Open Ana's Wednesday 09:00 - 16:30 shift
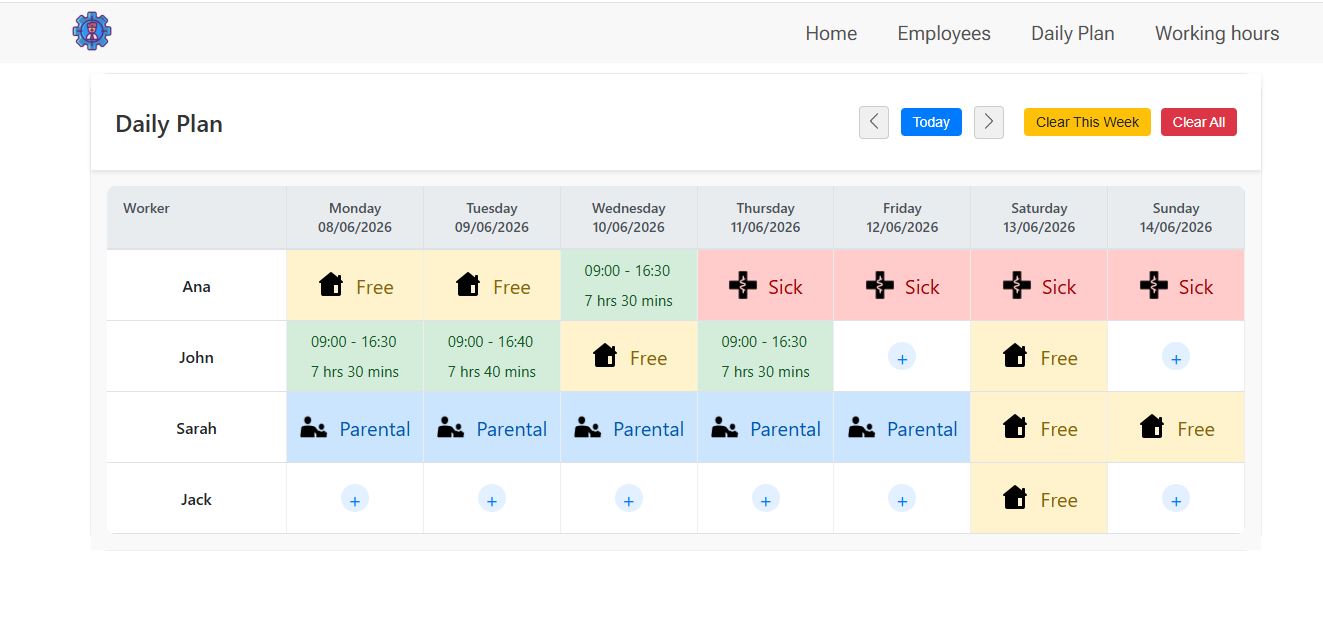The image size is (1323, 643). (x=628, y=285)
